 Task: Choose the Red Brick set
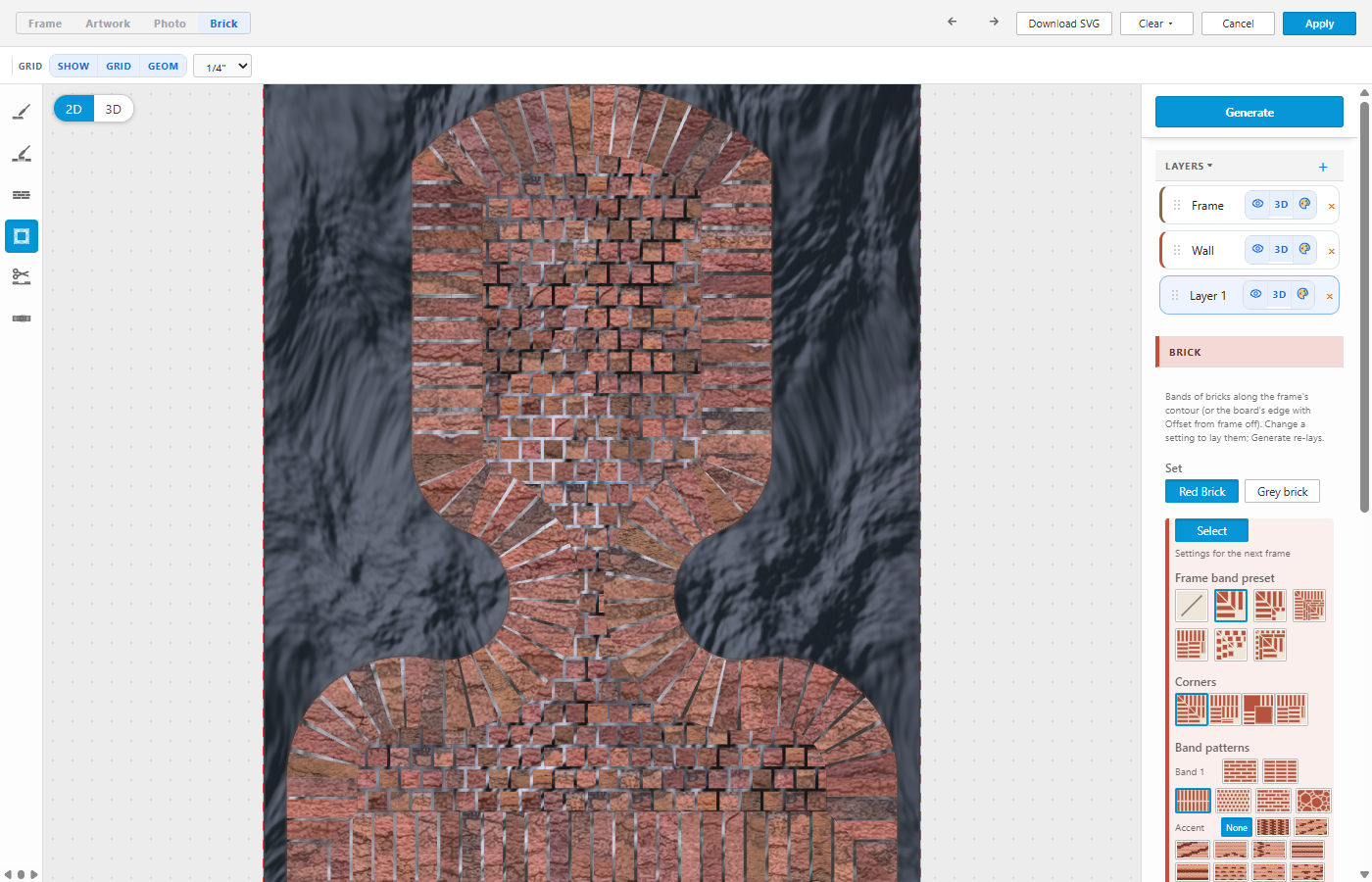coord(1201,491)
